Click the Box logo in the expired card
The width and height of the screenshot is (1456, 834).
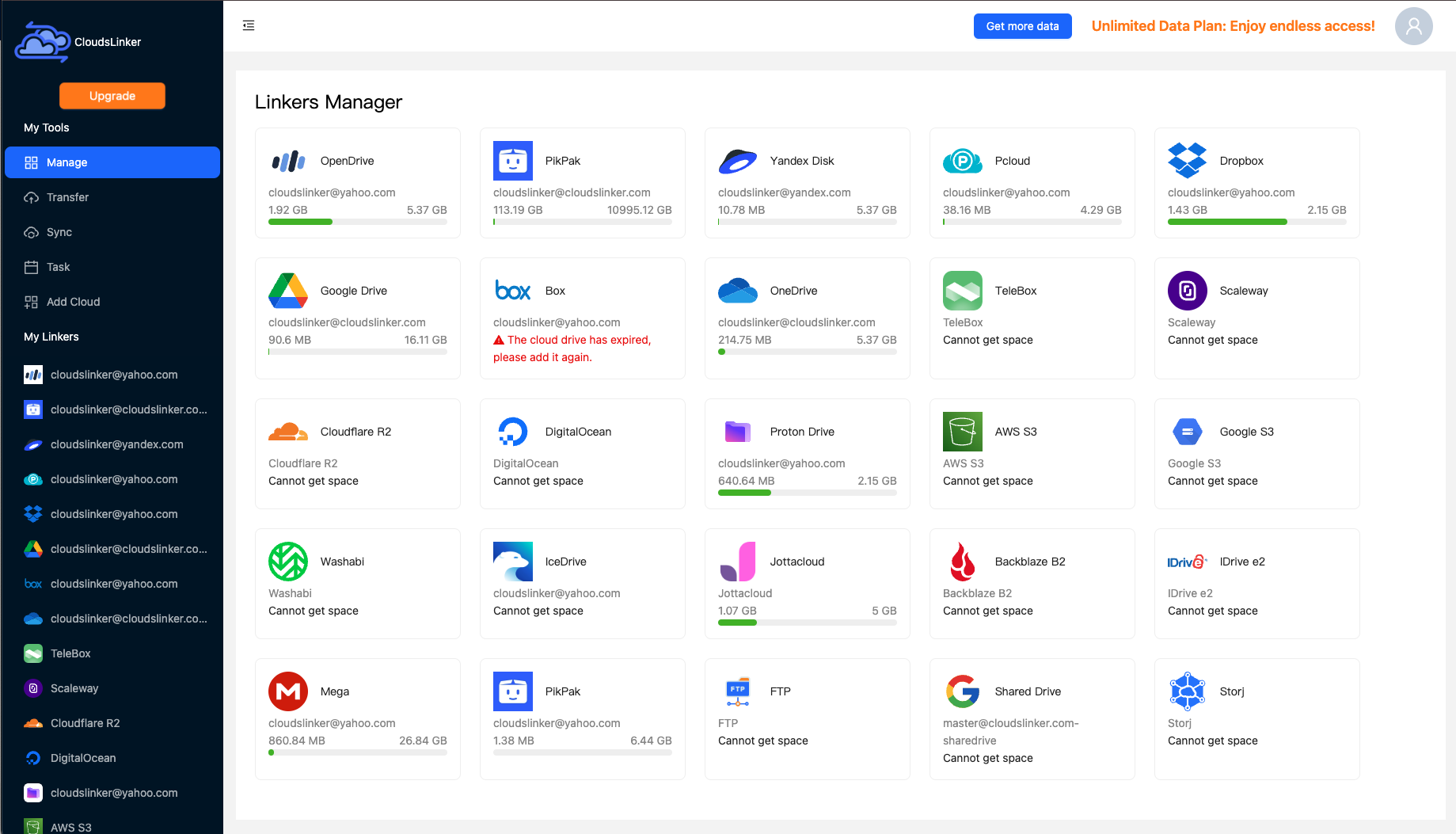click(513, 291)
